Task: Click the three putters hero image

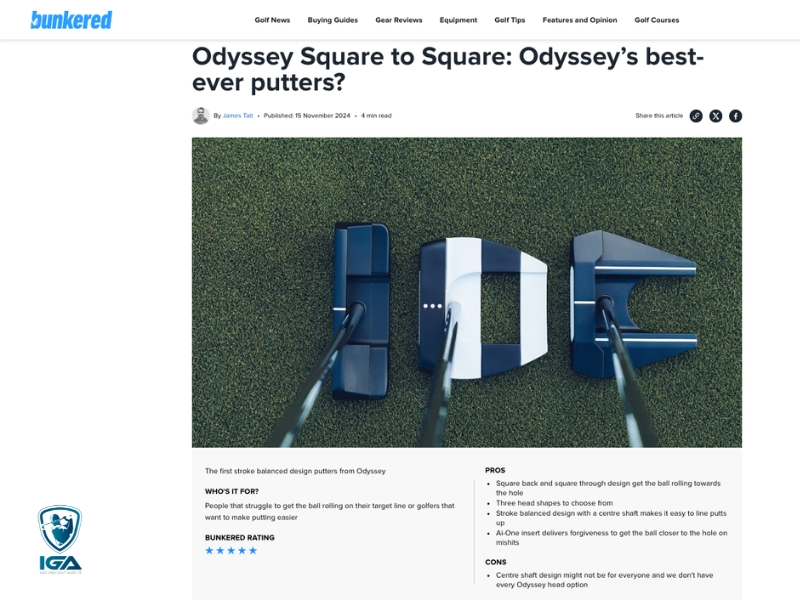Action: click(x=467, y=292)
